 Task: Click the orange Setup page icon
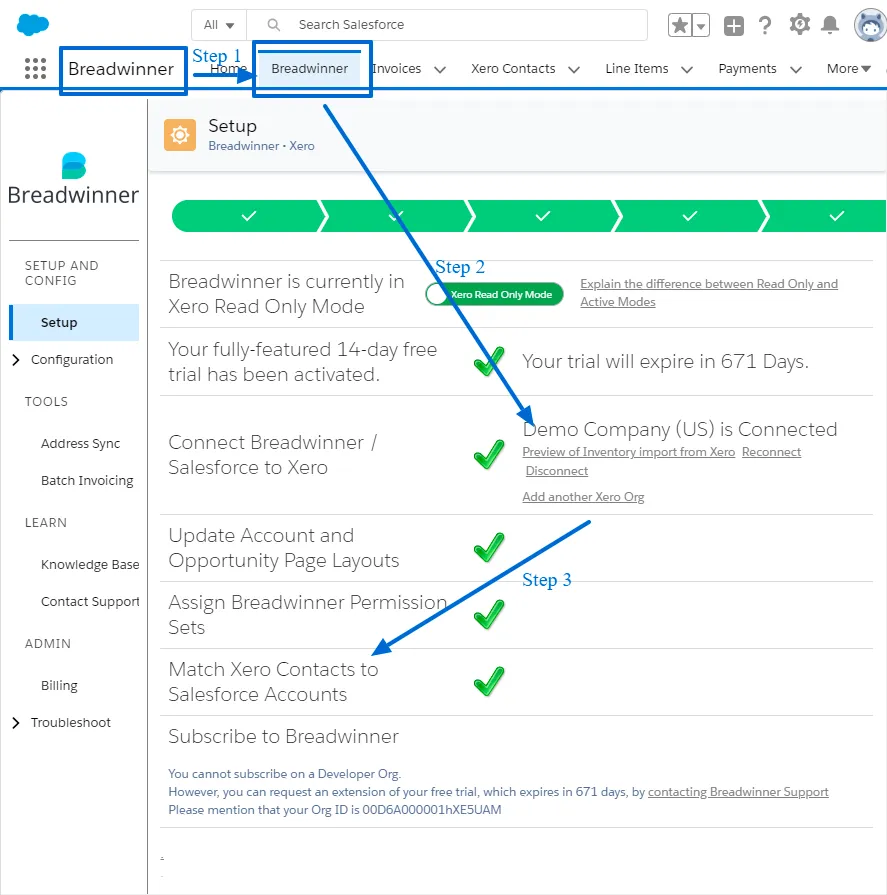click(180, 135)
